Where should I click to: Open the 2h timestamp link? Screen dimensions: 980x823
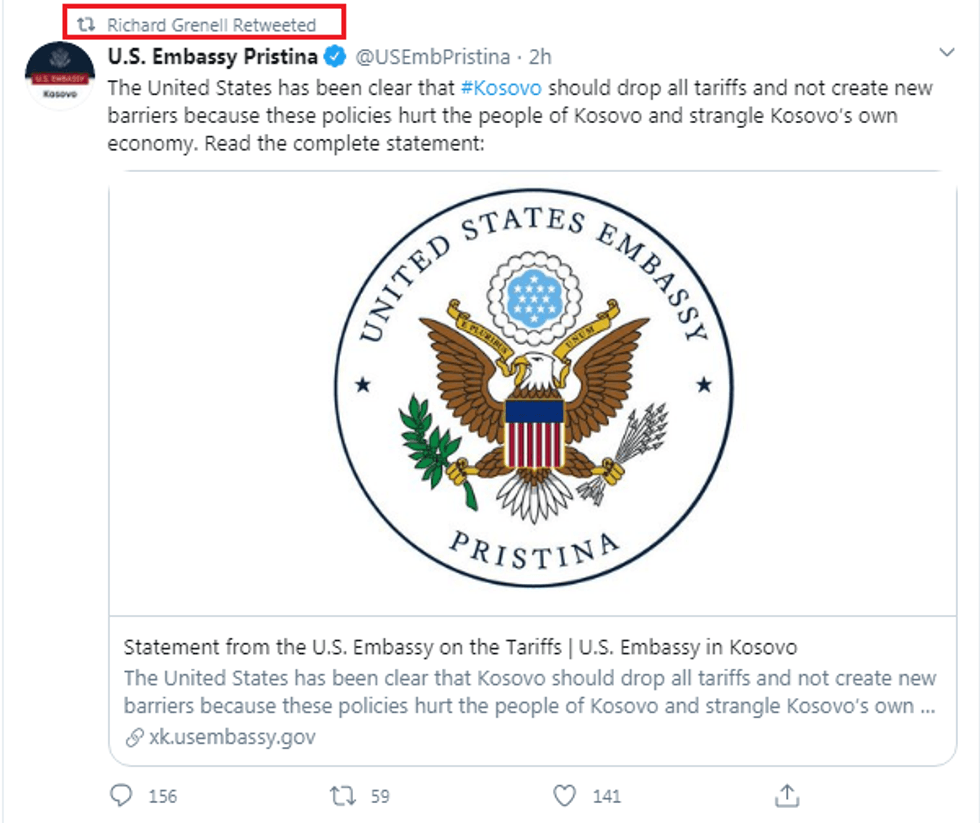point(541,56)
